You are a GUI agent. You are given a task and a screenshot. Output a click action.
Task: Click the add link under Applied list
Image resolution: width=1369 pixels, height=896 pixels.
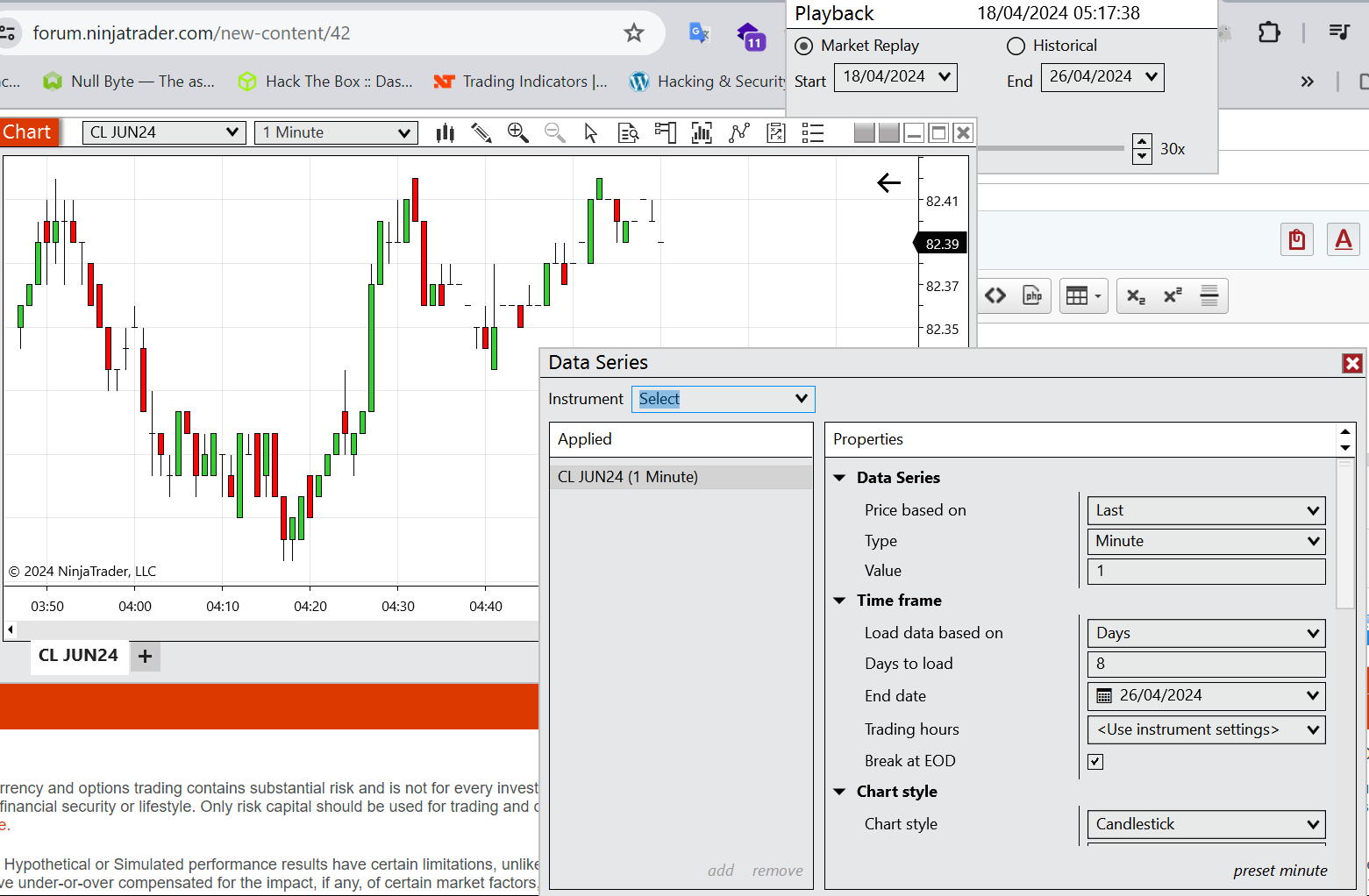click(721, 871)
